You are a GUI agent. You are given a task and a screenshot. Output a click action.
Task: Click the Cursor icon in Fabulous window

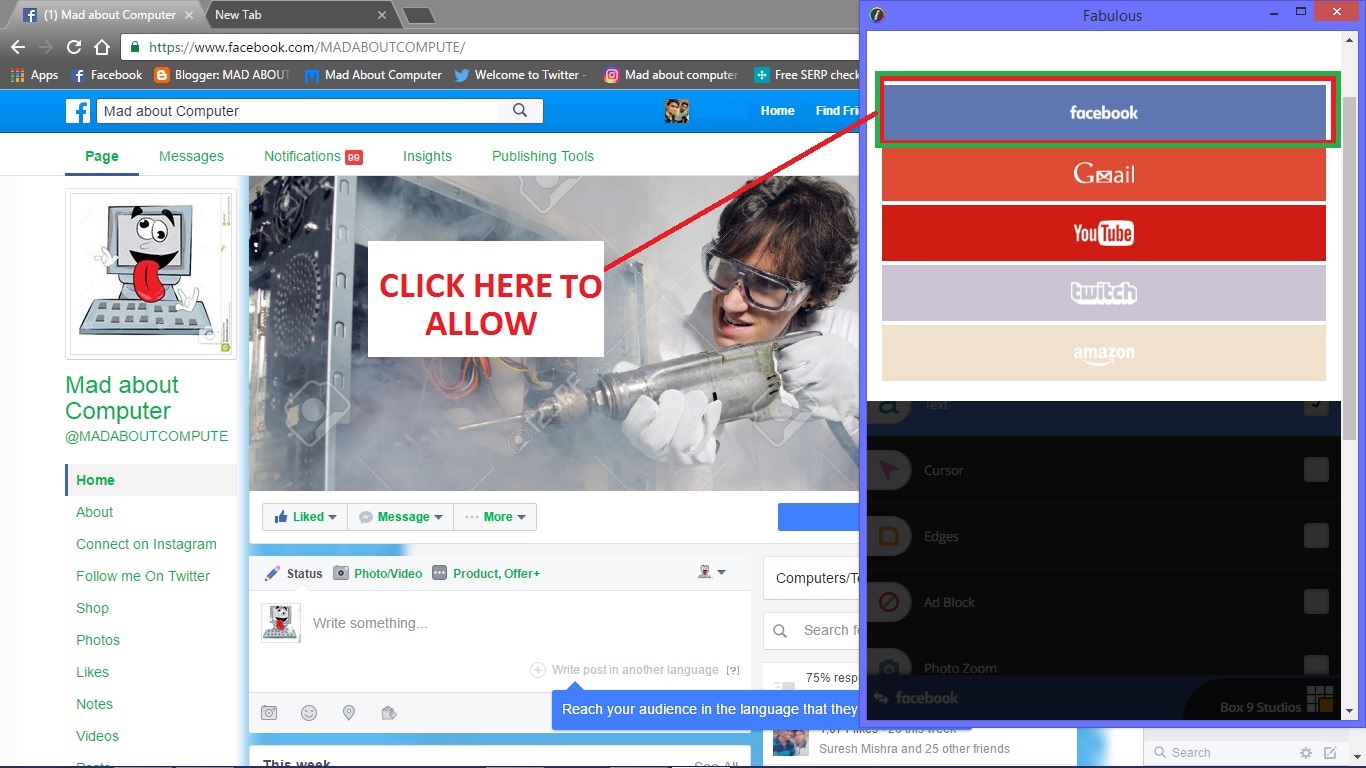887,470
